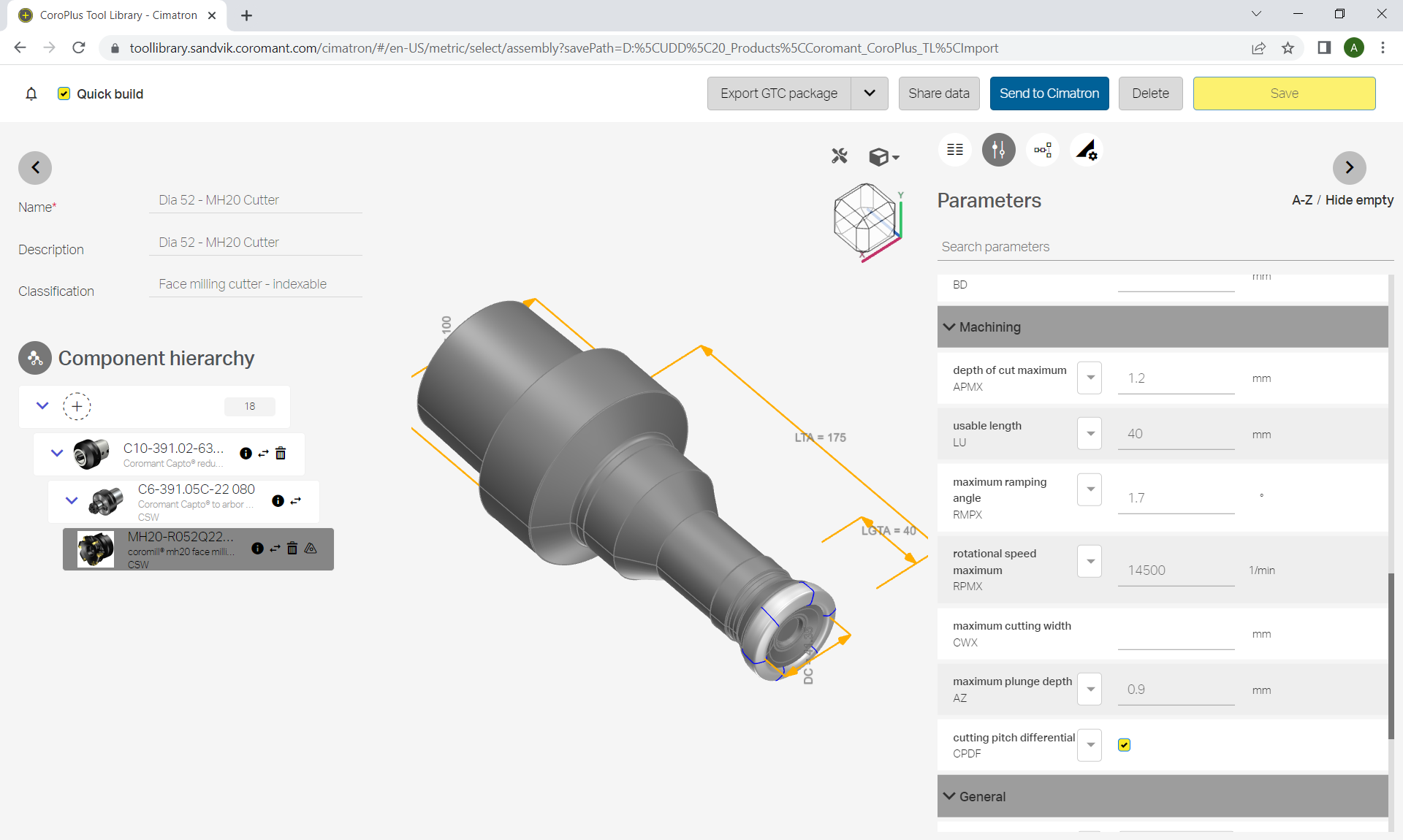The image size is (1403, 840).
Task: Expand the Machining parameters section
Action: coord(950,326)
